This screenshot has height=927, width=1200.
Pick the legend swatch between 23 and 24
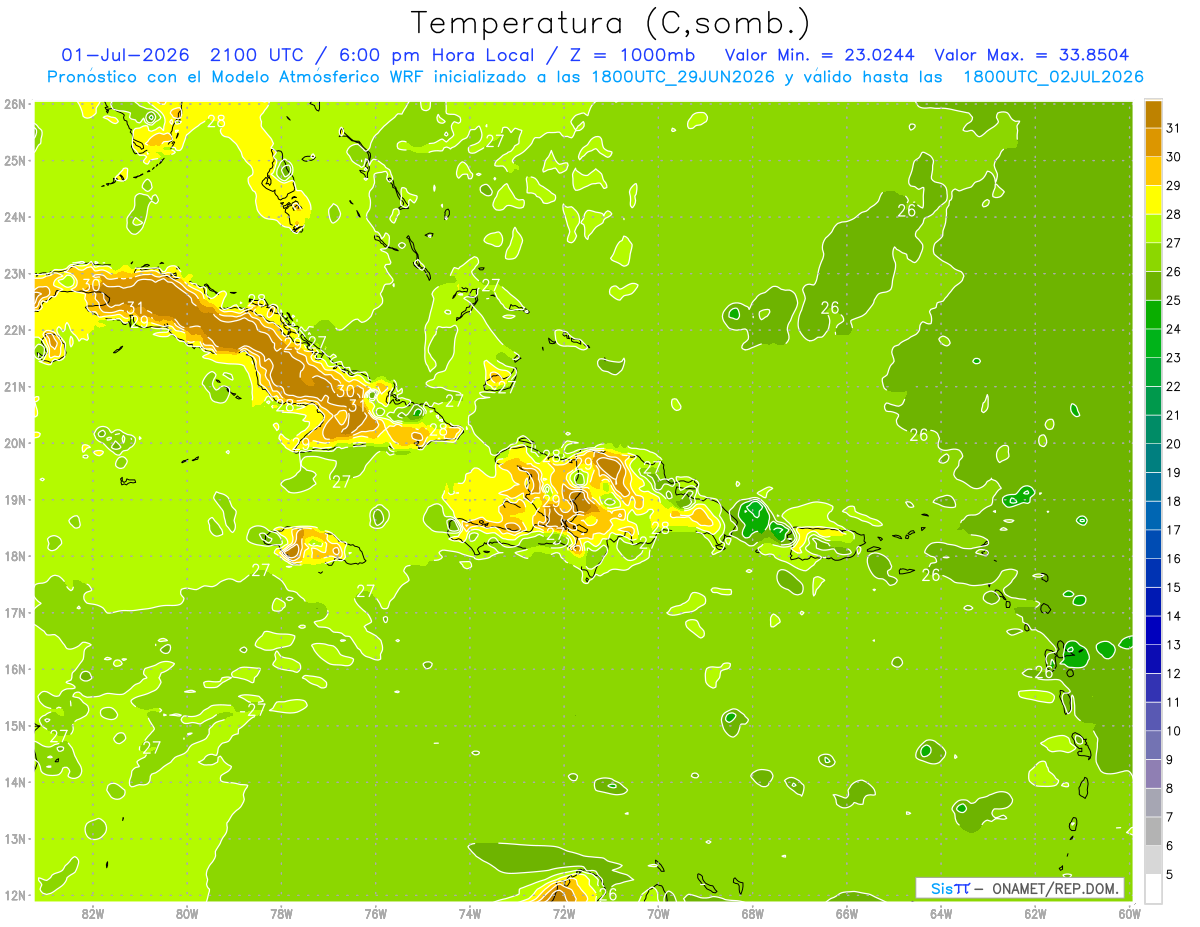pos(1153,344)
